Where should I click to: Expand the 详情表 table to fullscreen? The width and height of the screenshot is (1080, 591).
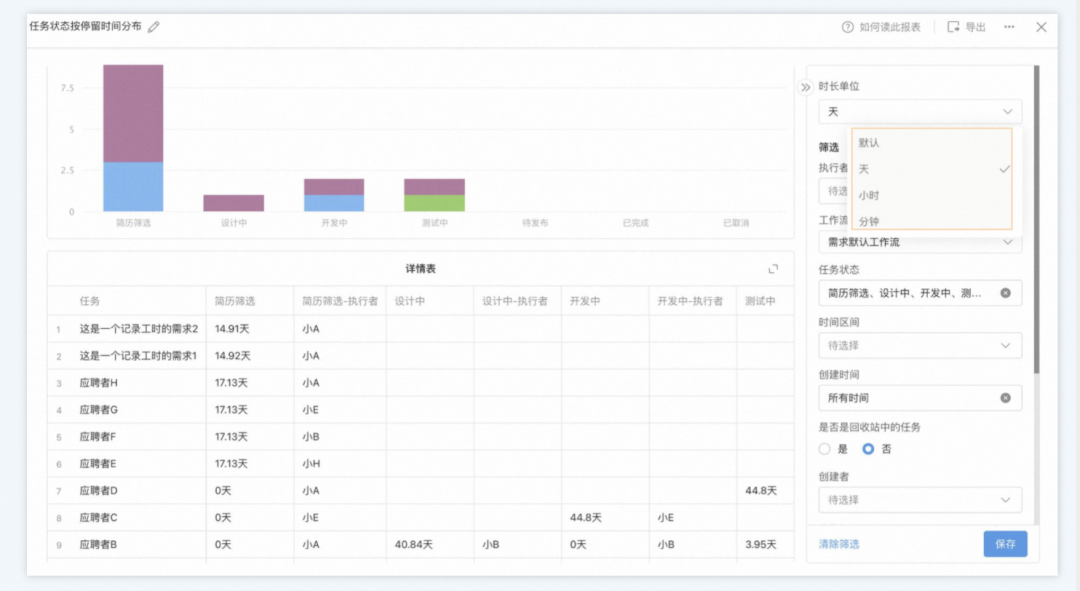(773, 269)
